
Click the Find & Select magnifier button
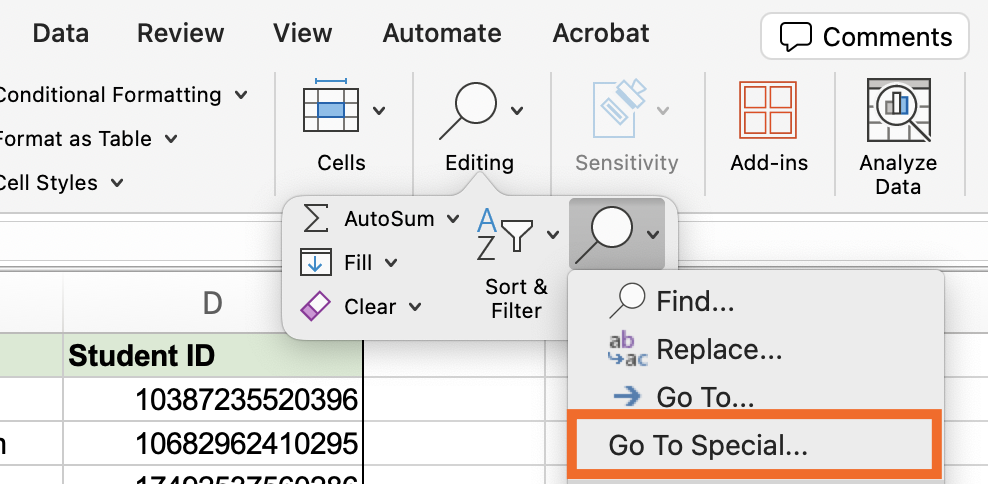(605, 234)
